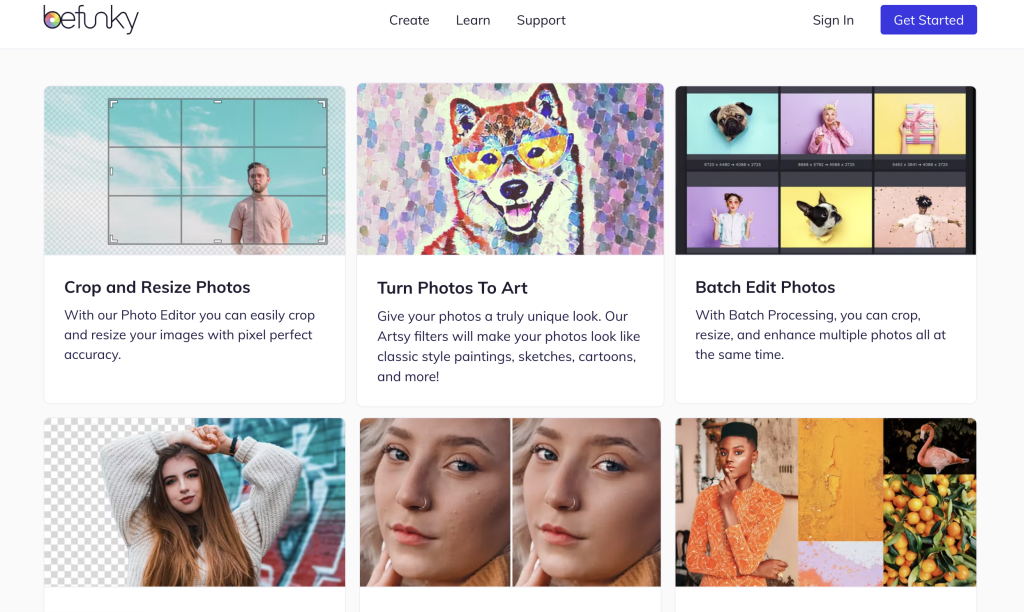
Task: Open the crop grid photo thumbnail
Action: 194,170
